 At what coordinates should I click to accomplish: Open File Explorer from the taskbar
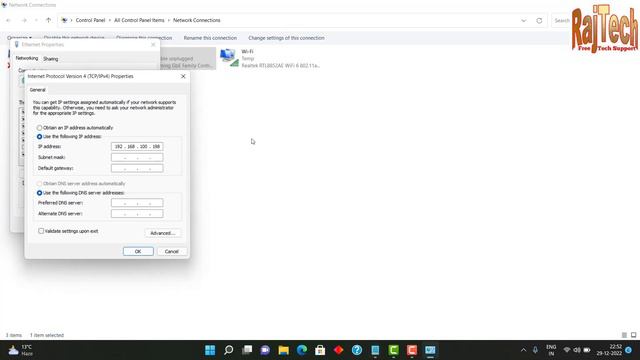[284, 350]
